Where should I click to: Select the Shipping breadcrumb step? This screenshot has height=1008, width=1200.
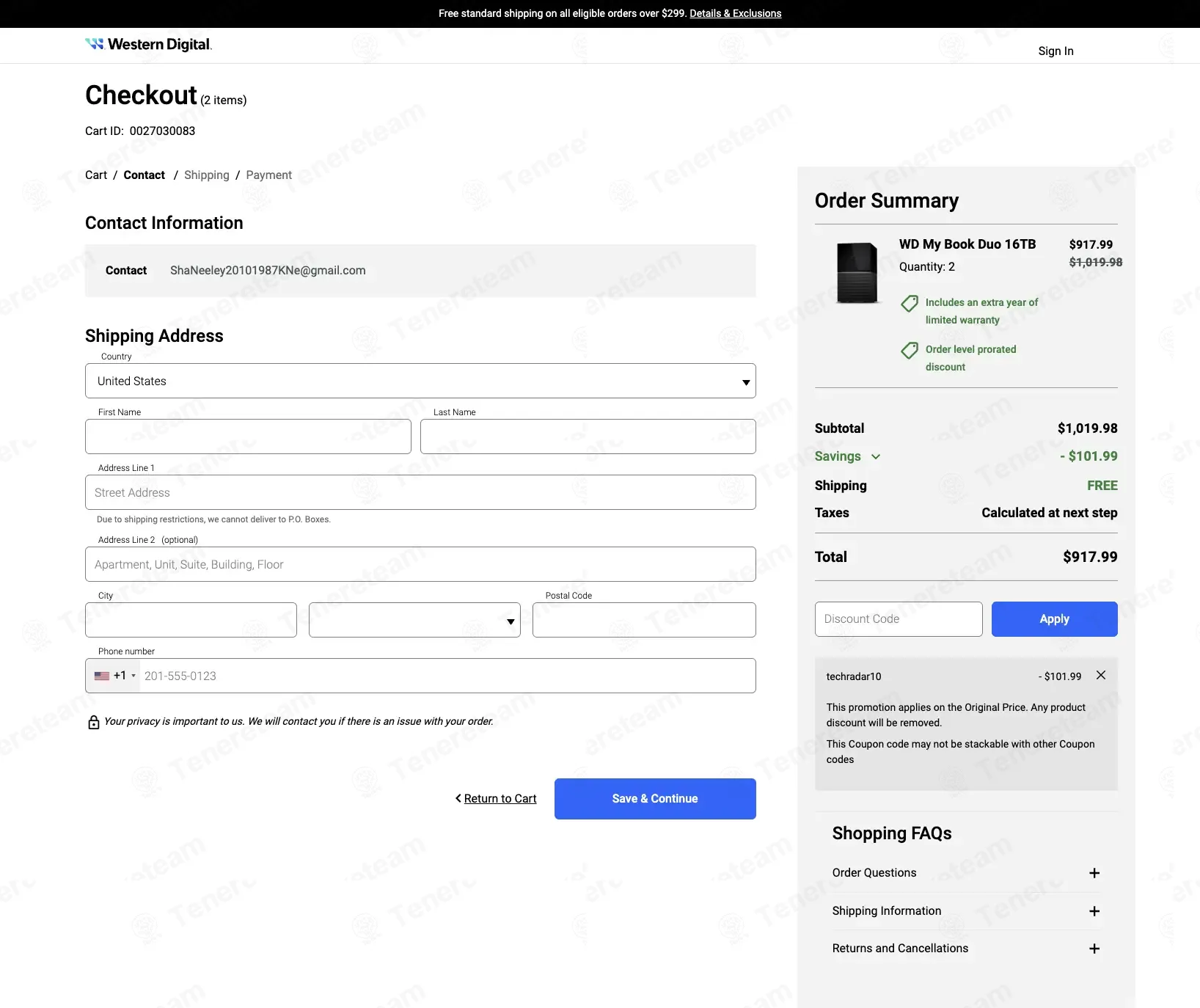207,175
